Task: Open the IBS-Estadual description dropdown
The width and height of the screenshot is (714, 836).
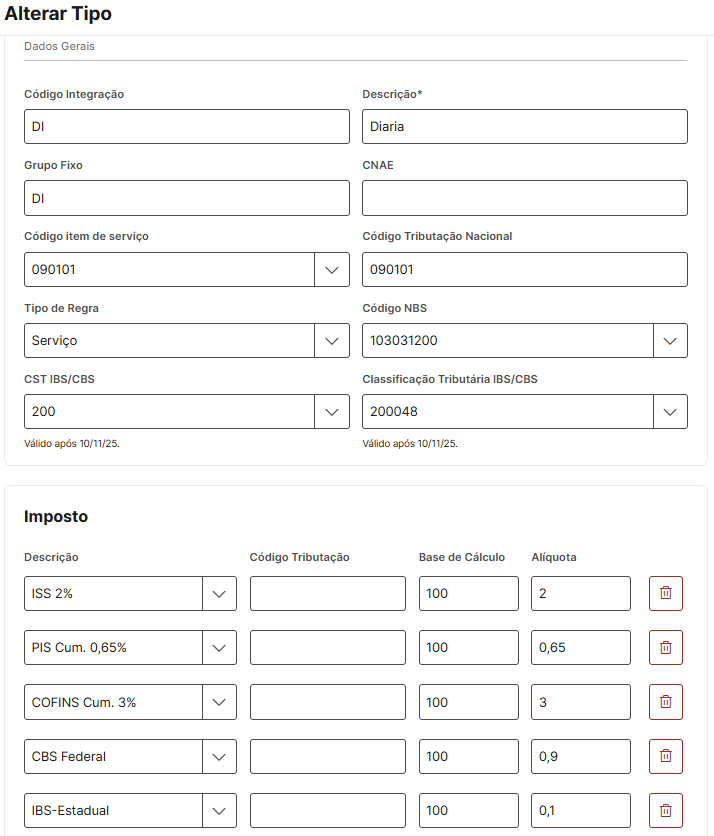Action: point(219,810)
